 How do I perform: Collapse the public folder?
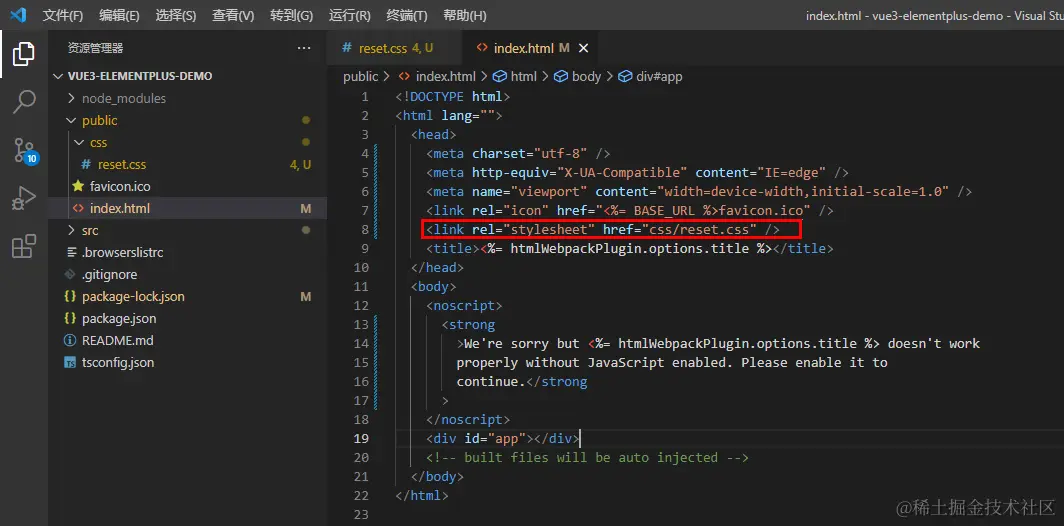pyautogui.click(x=188, y=120)
